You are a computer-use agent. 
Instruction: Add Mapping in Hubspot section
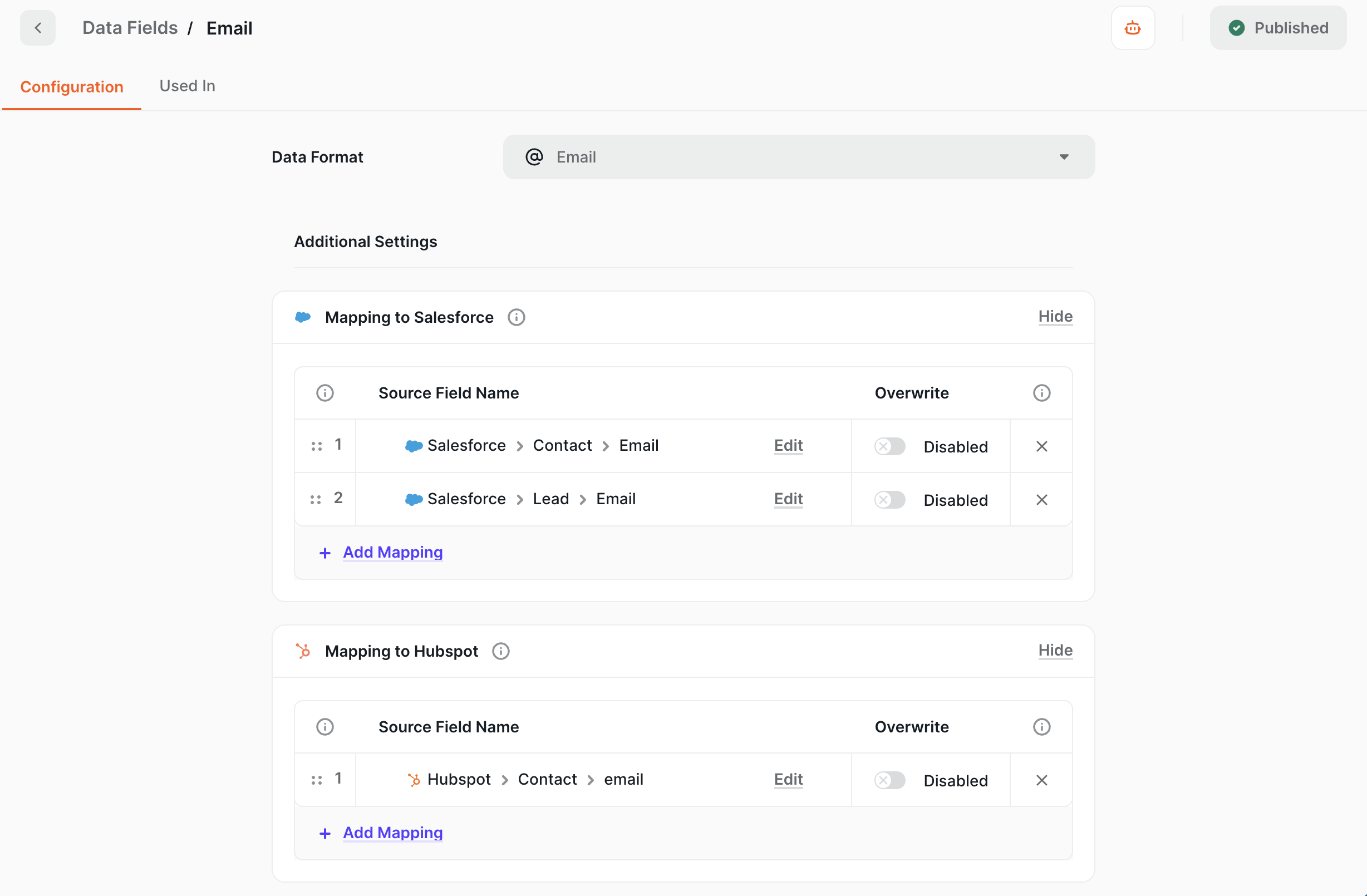coord(393,833)
